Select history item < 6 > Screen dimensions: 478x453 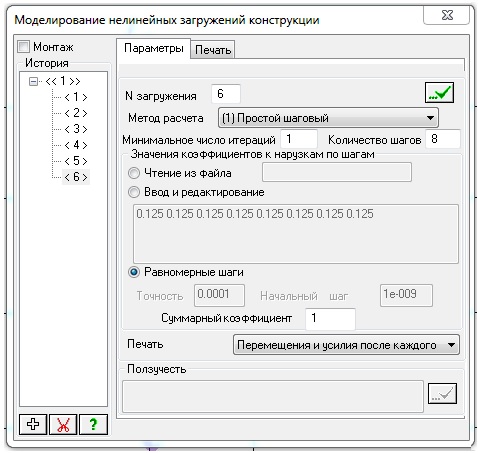[x=76, y=177]
